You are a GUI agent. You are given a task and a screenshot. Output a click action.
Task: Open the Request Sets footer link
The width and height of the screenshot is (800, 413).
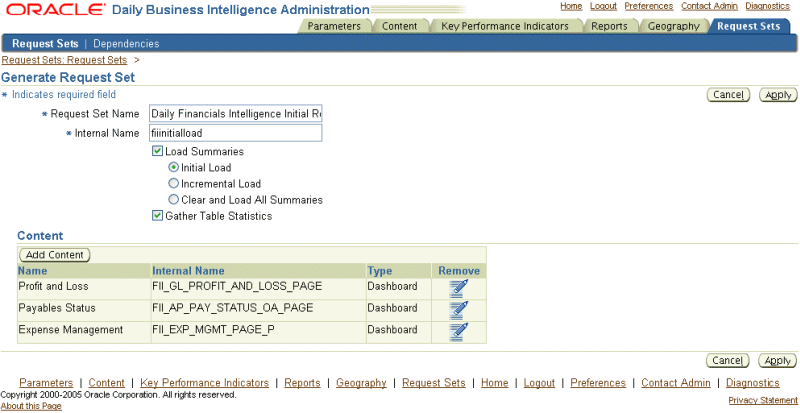[434, 383]
